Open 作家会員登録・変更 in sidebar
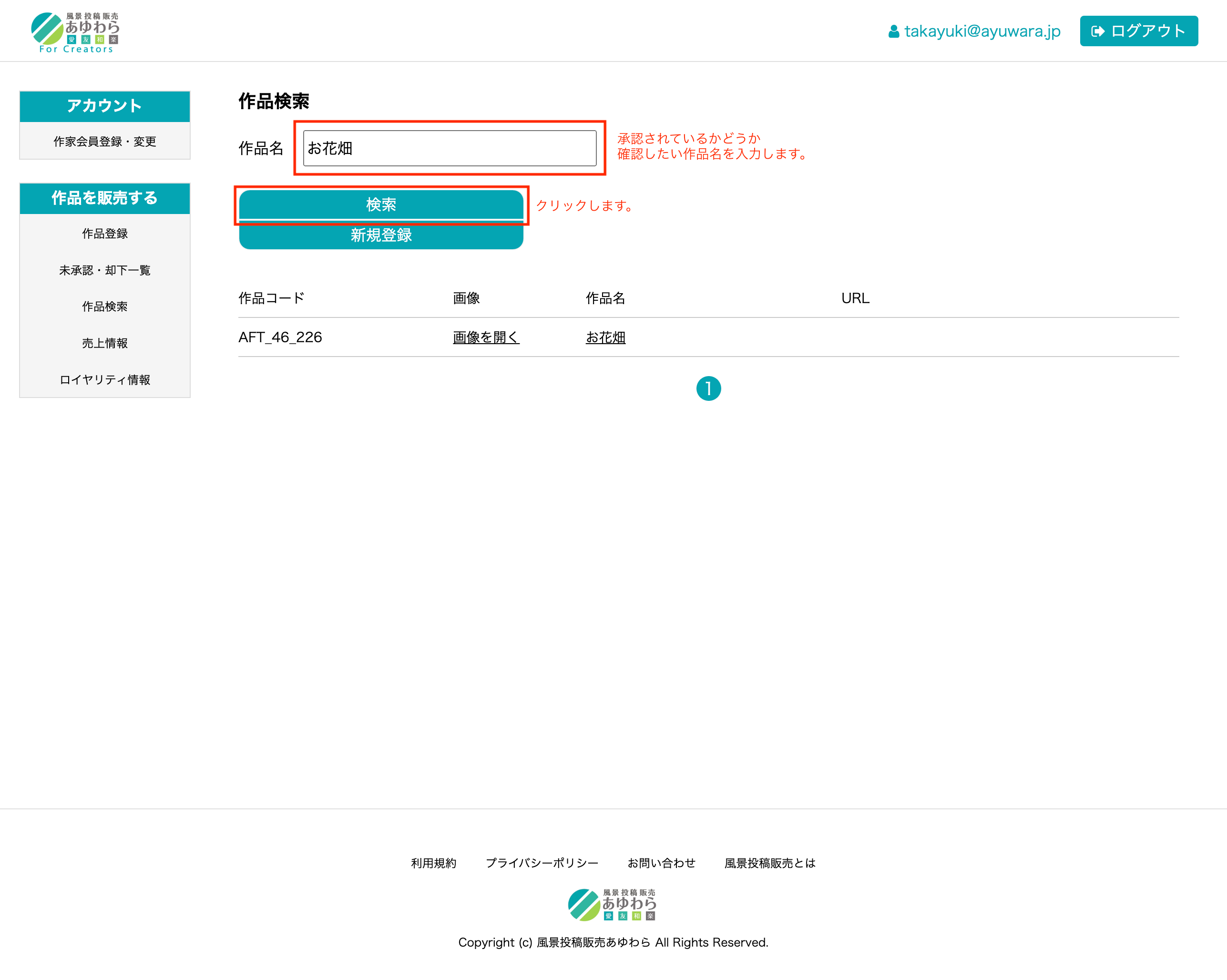 tap(105, 141)
